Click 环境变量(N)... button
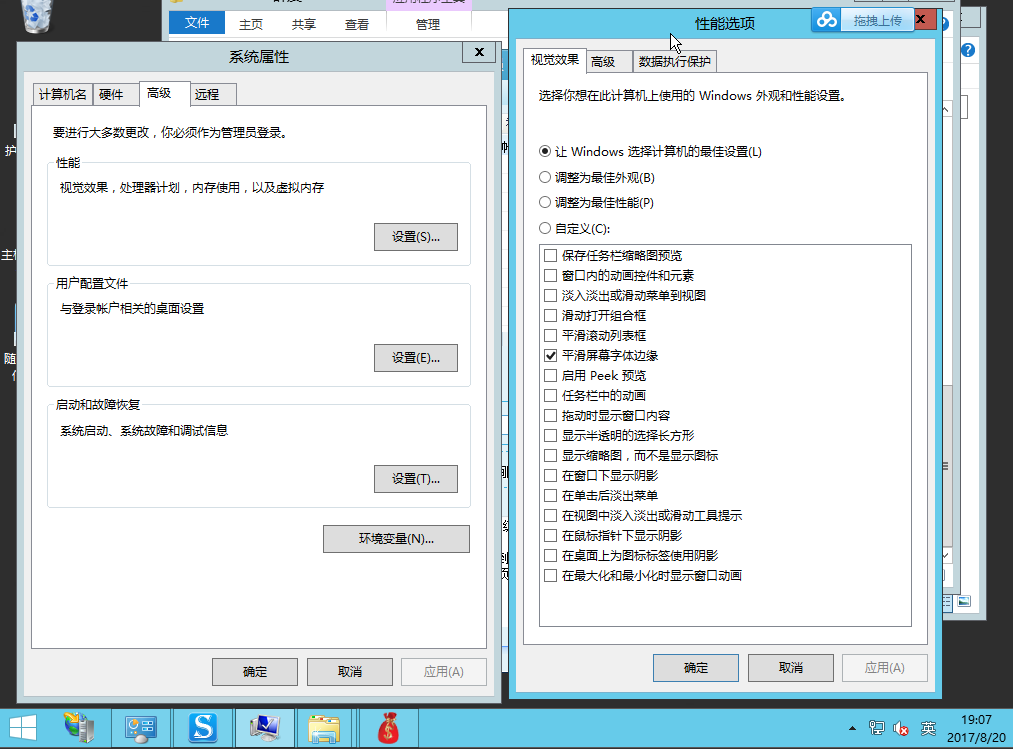Image resolution: width=1013 pixels, height=749 pixels. click(396, 539)
